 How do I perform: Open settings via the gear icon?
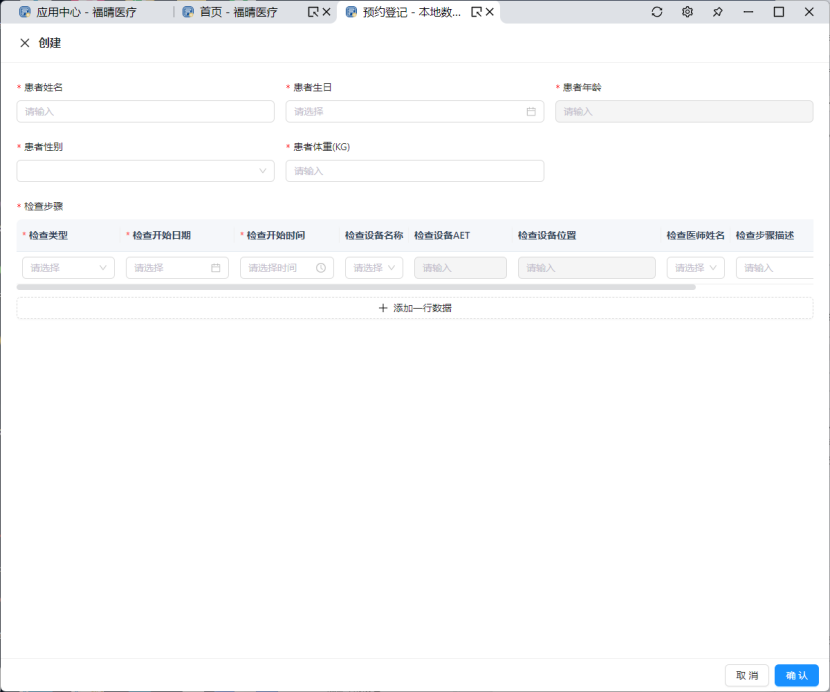[687, 12]
